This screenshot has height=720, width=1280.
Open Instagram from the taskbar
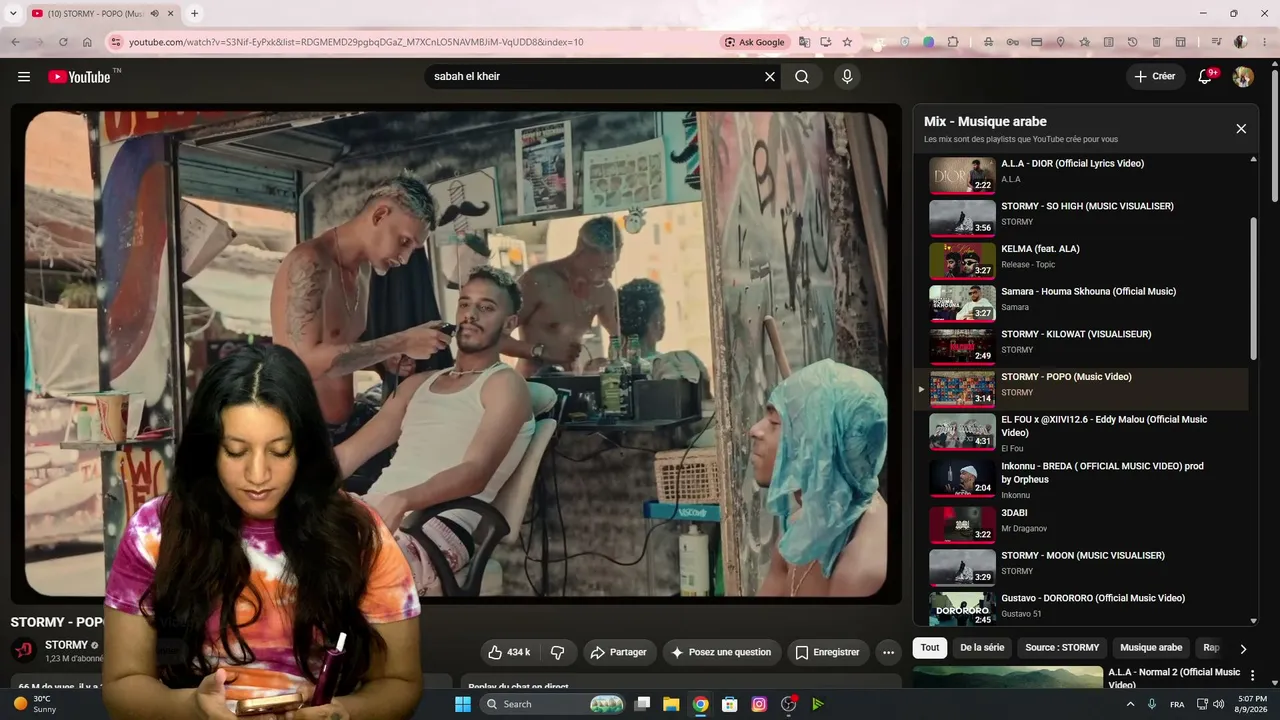(759, 704)
